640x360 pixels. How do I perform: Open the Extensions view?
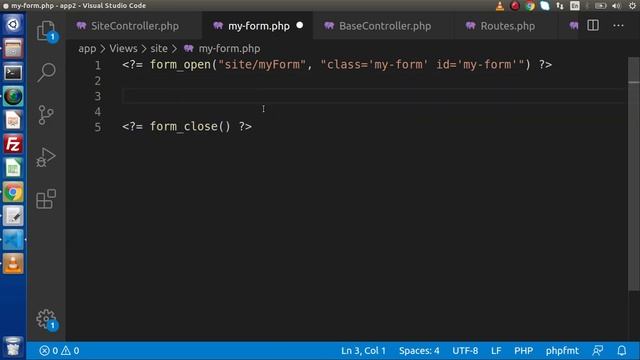click(x=46, y=199)
